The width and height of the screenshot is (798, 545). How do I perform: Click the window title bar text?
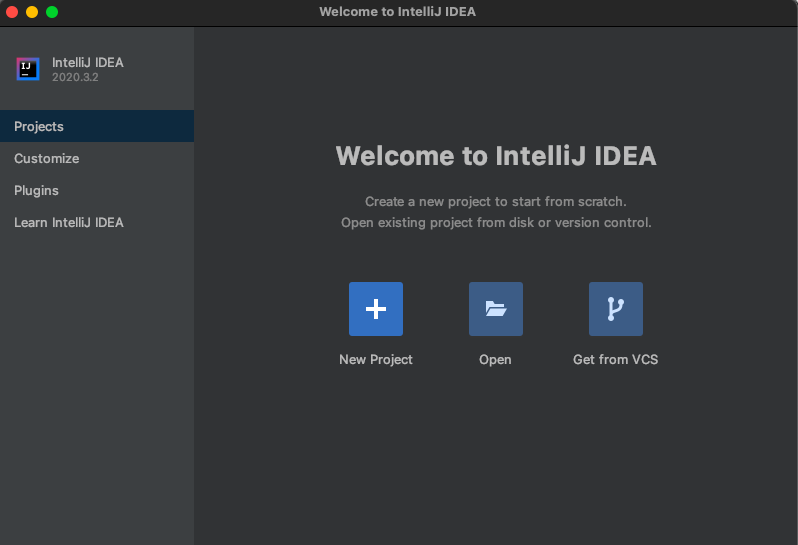pyautogui.click(x=397, y=12)
